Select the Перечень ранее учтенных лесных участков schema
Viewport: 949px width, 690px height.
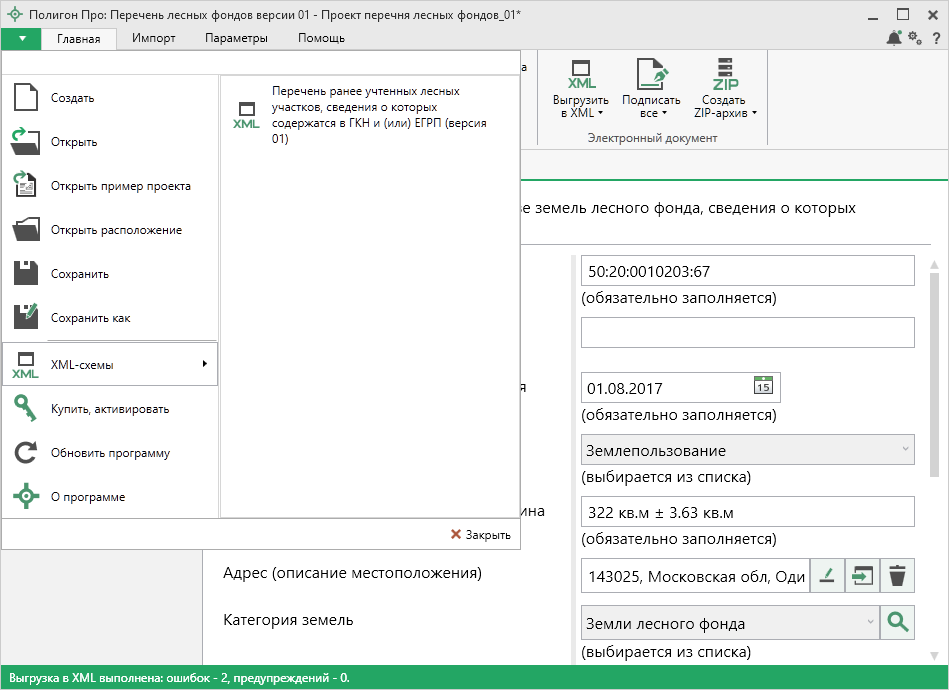pyautogui.click(x=365, y=115)
